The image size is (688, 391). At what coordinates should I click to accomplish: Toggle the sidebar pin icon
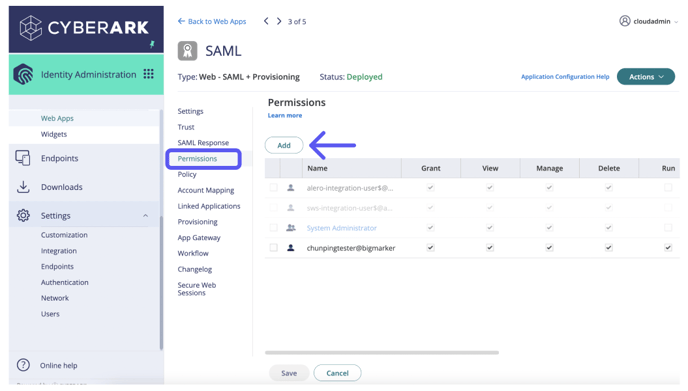pyautogui.click(x=152, y=44)
